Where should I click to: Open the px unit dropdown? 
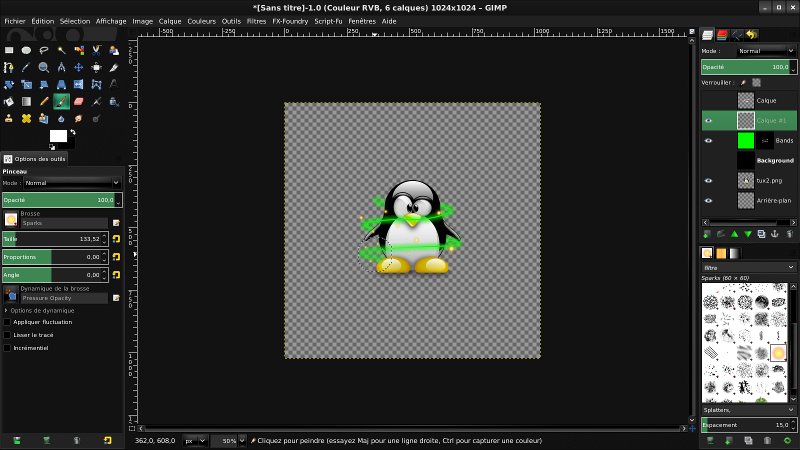click(x=195, y=441)
